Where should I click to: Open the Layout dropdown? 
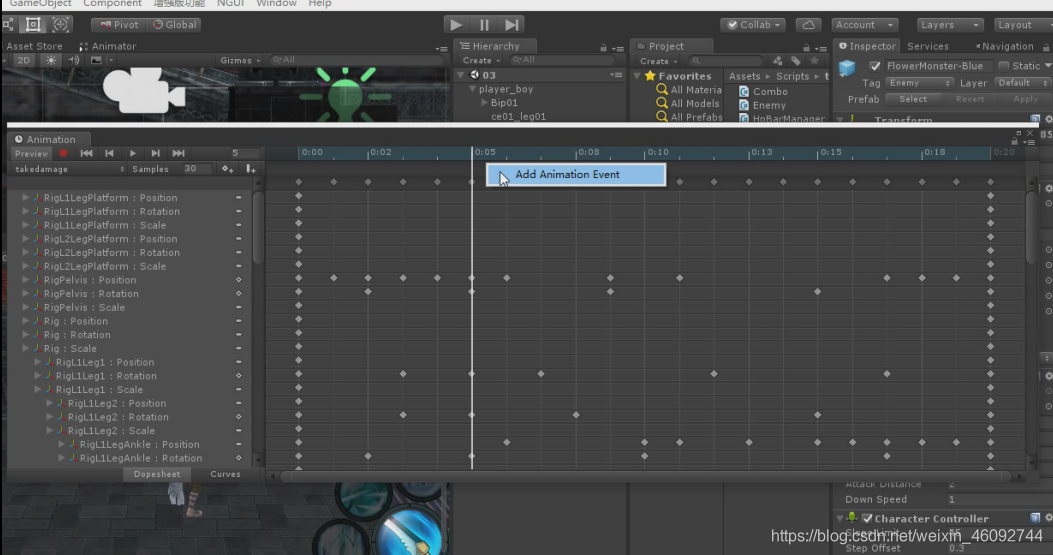coord(1023,25)
